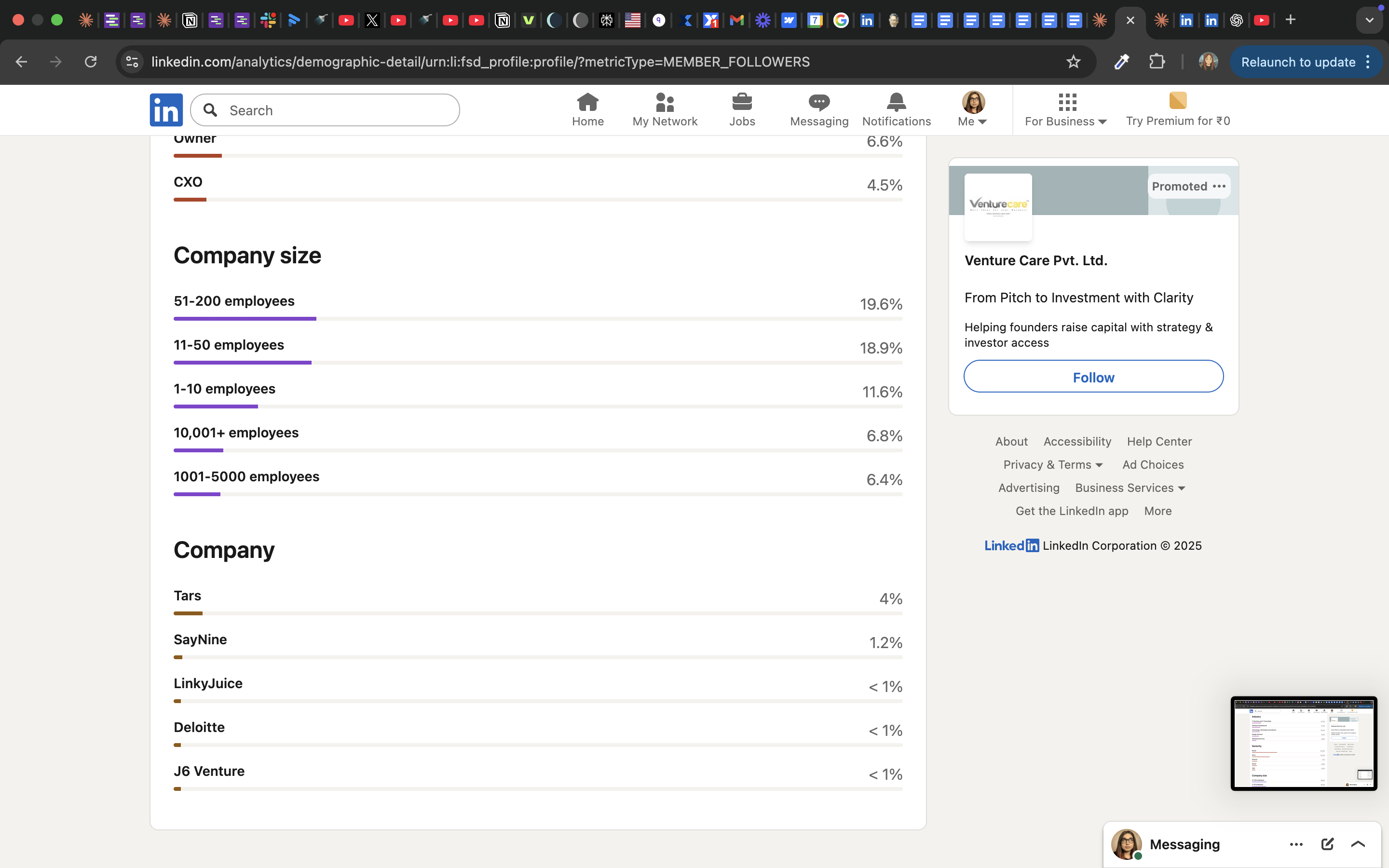Open the Help Center footer link
Image resolution: width=1389 pixels, height=868 pixels.
point(1159,441)
